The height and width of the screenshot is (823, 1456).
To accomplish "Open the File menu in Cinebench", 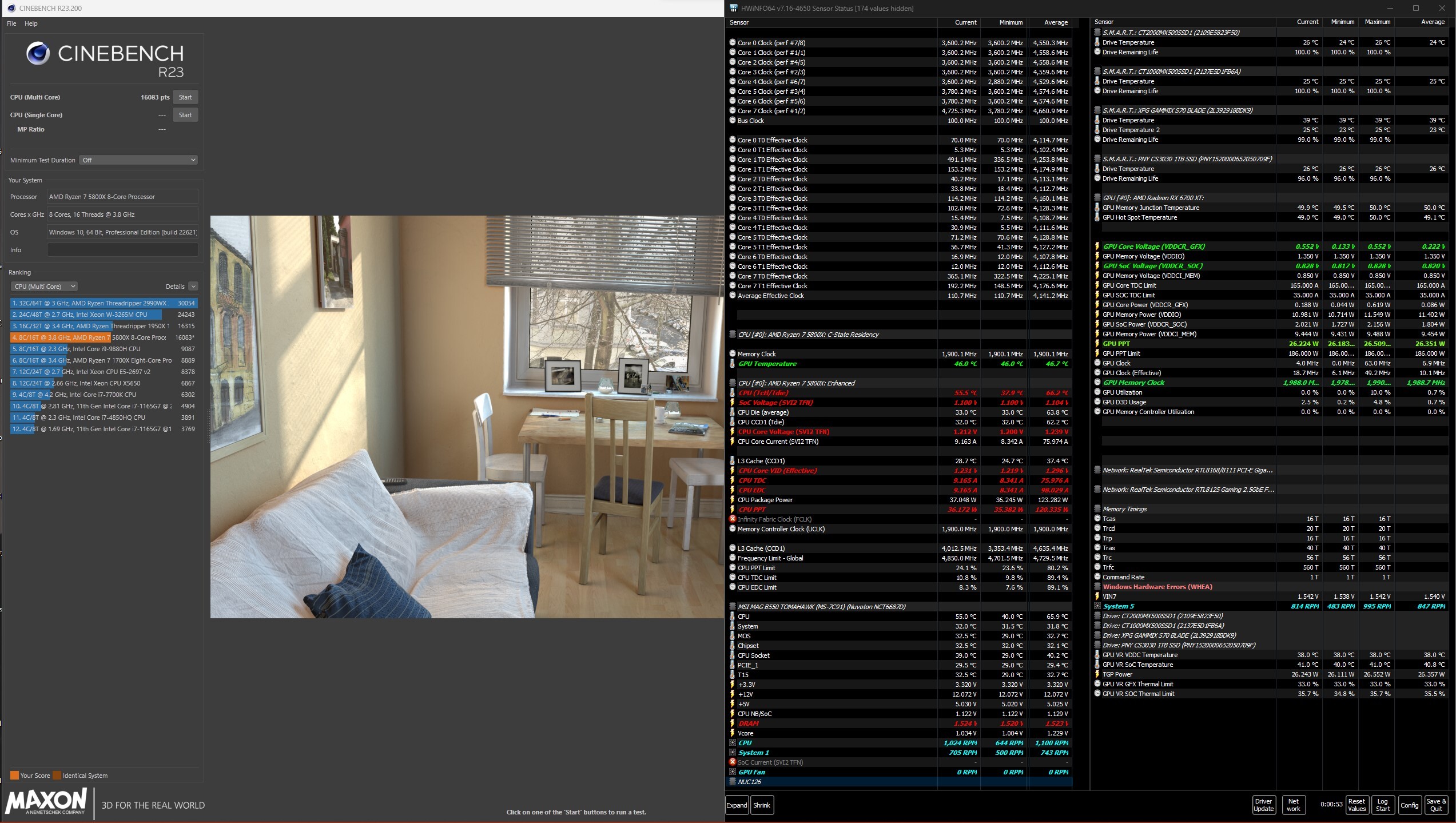I will 11,23.
